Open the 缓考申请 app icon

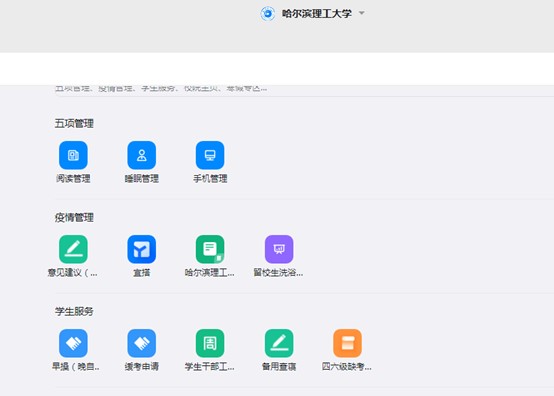[x=142, y=343]
